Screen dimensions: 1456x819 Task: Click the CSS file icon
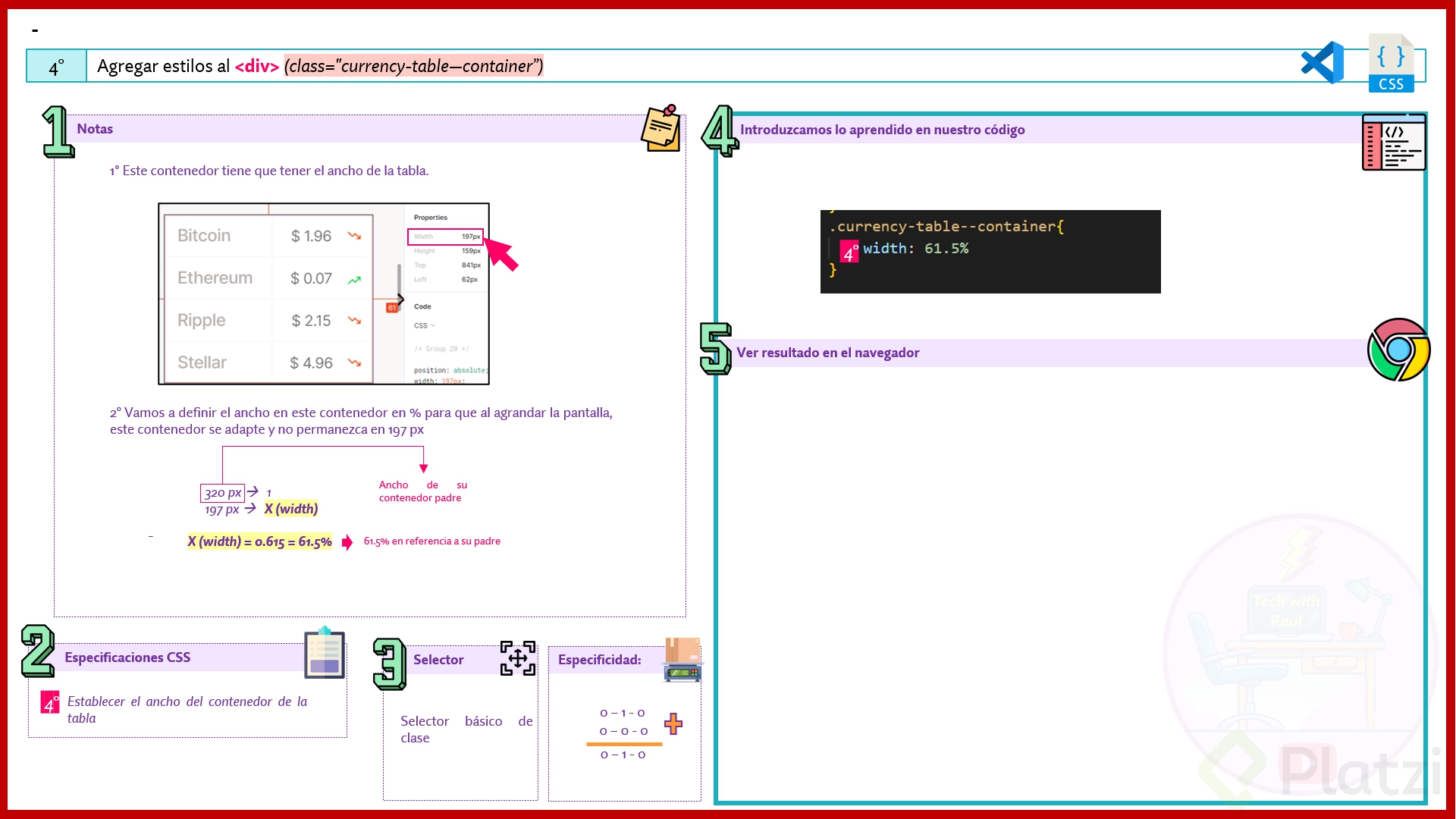click(x=1392, y=64)
